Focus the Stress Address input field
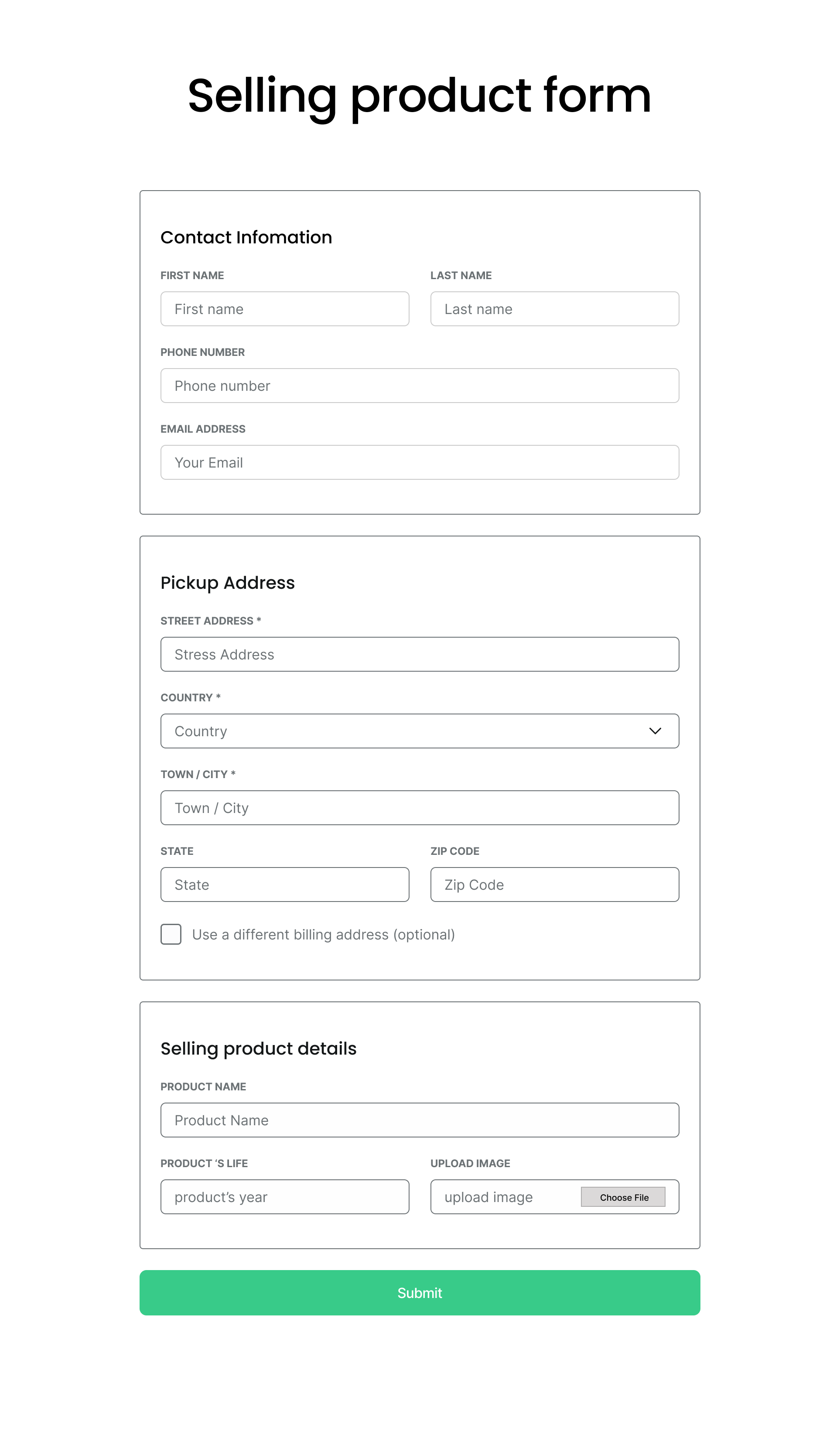This screenshot has height=1455, width=840. (x=420, y=654)
